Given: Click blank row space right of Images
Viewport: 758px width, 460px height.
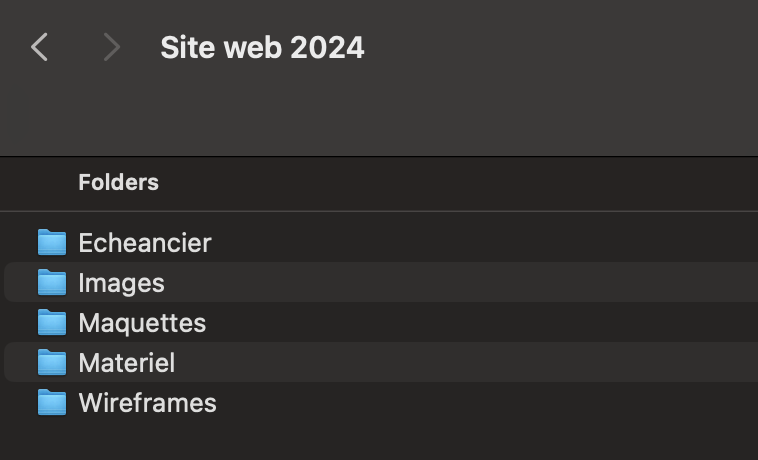Looking at the screenshot, I should [460, 283].
